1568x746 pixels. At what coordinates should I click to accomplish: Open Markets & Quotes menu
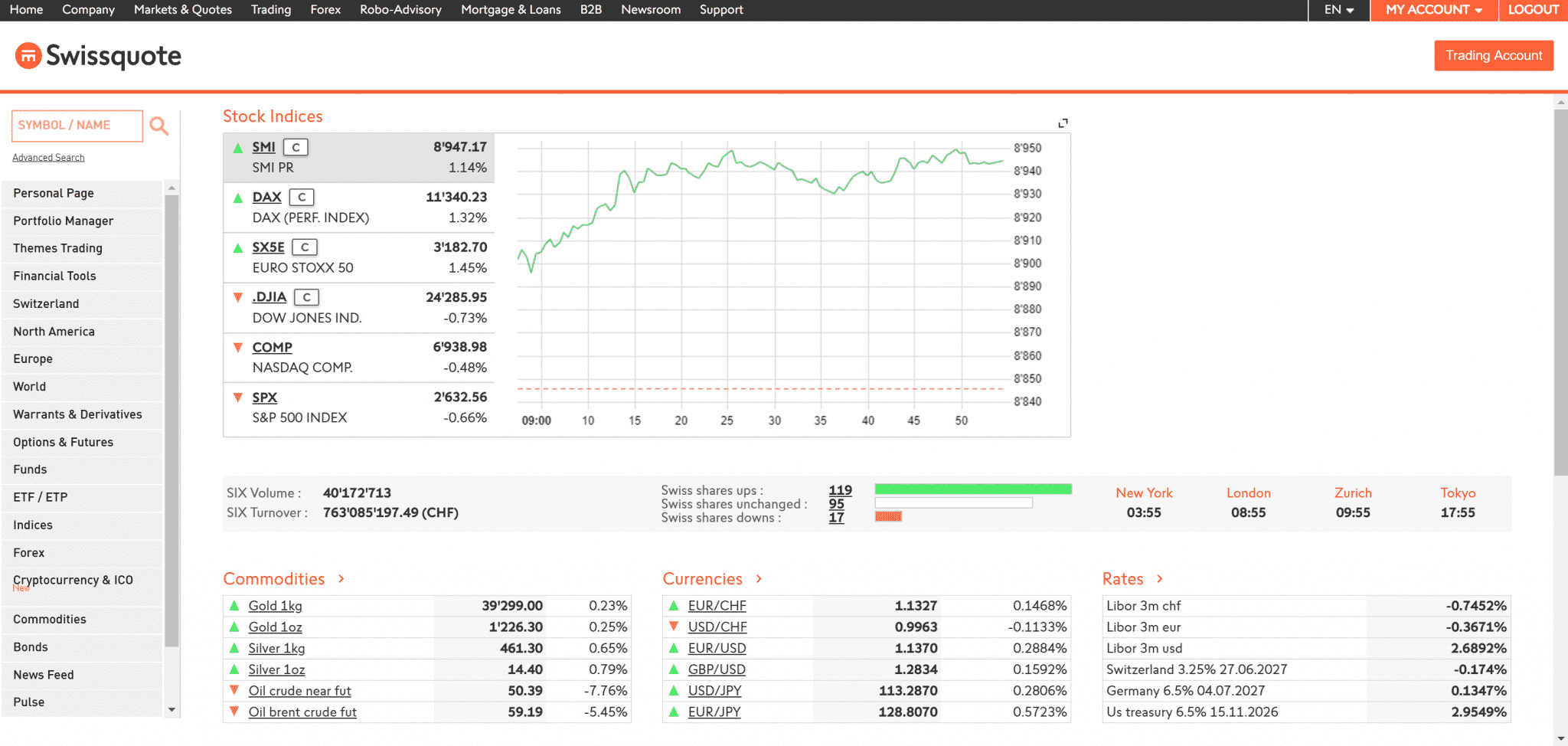pyautogui.click(x=183, y=10)
